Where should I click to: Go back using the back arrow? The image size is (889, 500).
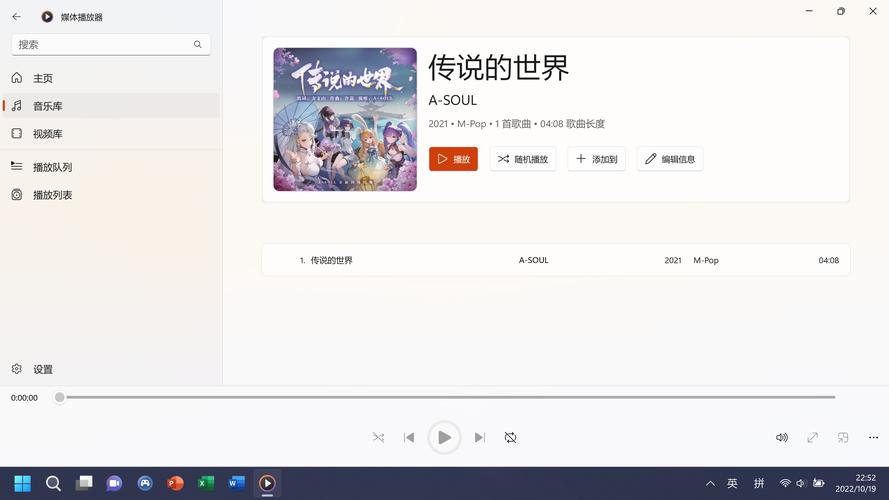(x=16, y=17)
